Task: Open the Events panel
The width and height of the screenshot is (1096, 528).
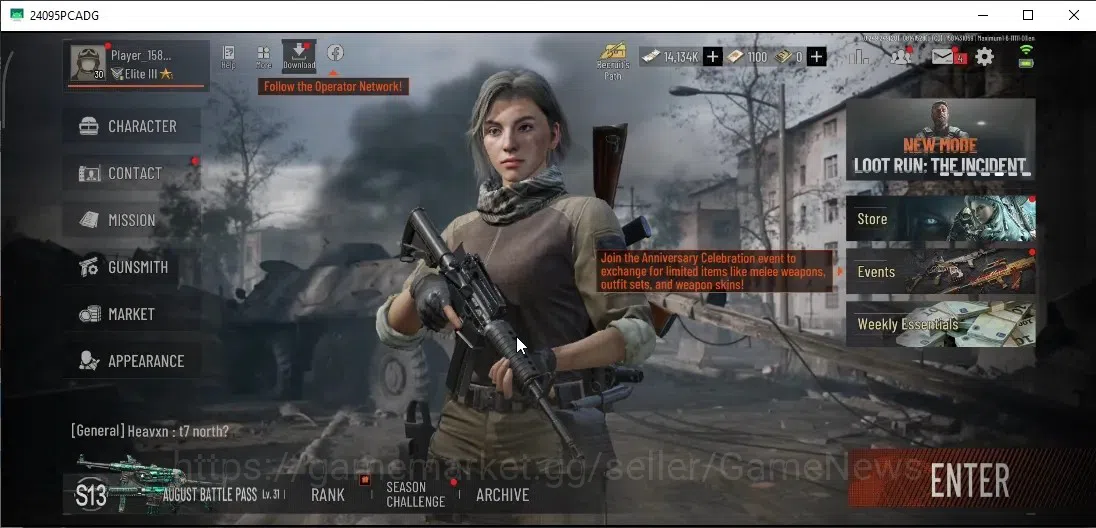Action: 941,271
